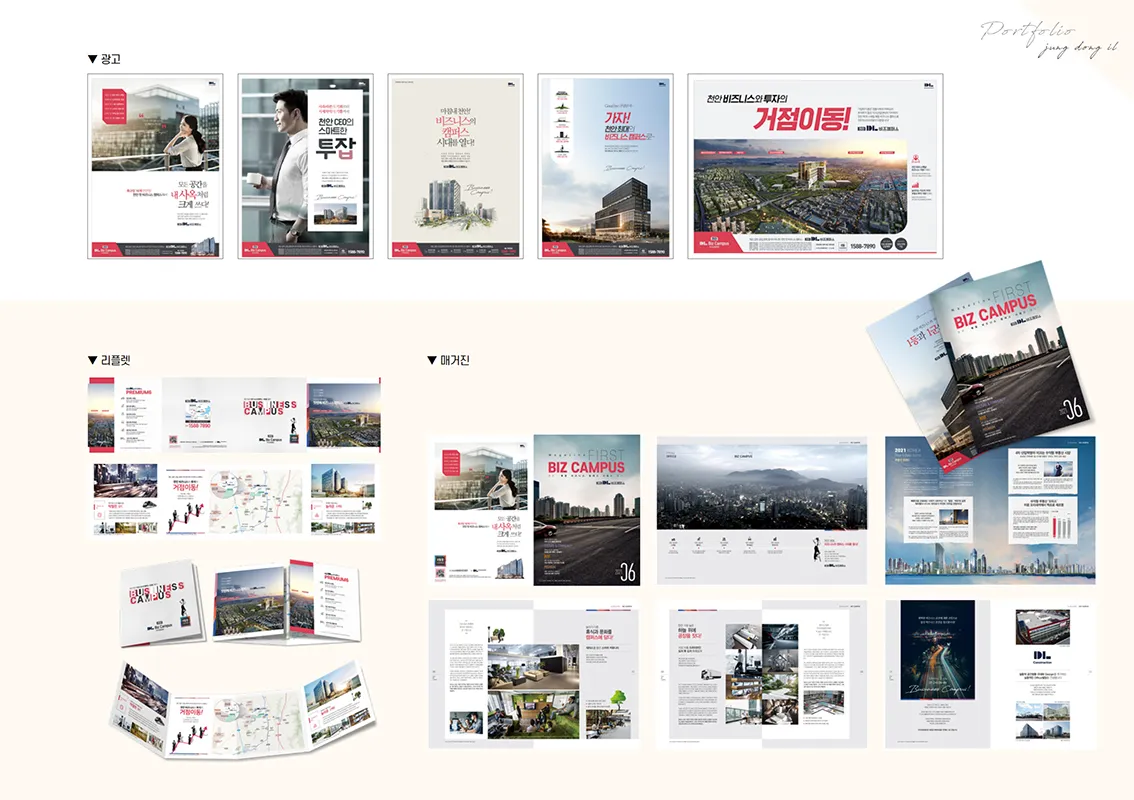Viewport: 1134px width, 800px height.
Task: Open the night highway light trails page
Action: pos(937,658)
